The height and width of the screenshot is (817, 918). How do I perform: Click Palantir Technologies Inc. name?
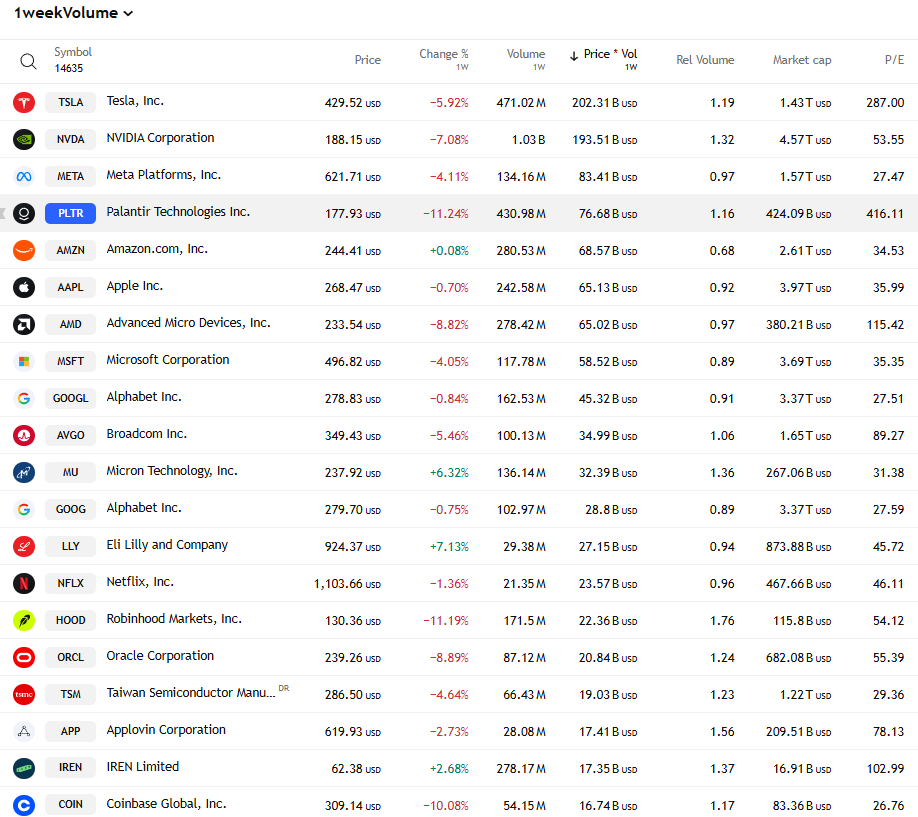coord(178,212)
